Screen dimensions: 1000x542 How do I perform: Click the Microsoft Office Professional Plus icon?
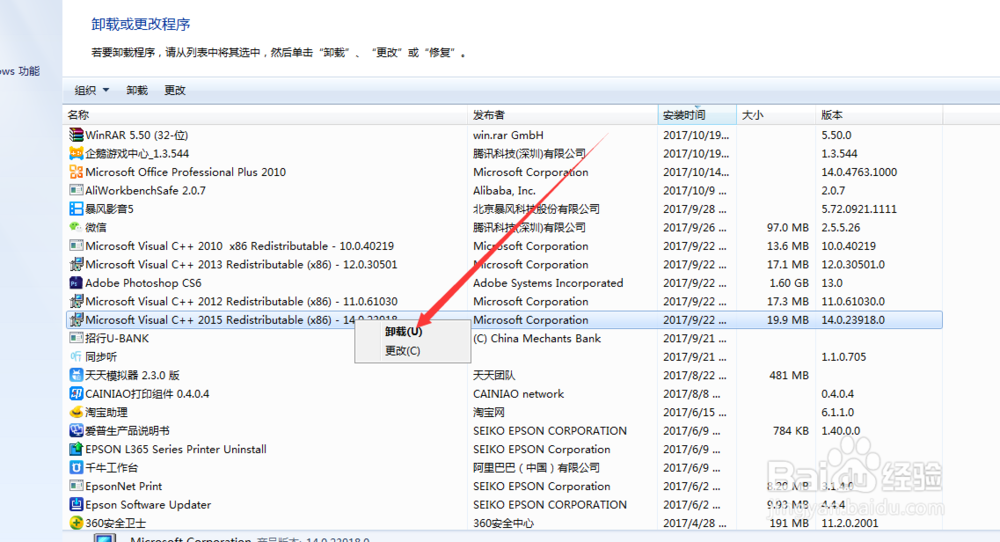tap(76, 172)
